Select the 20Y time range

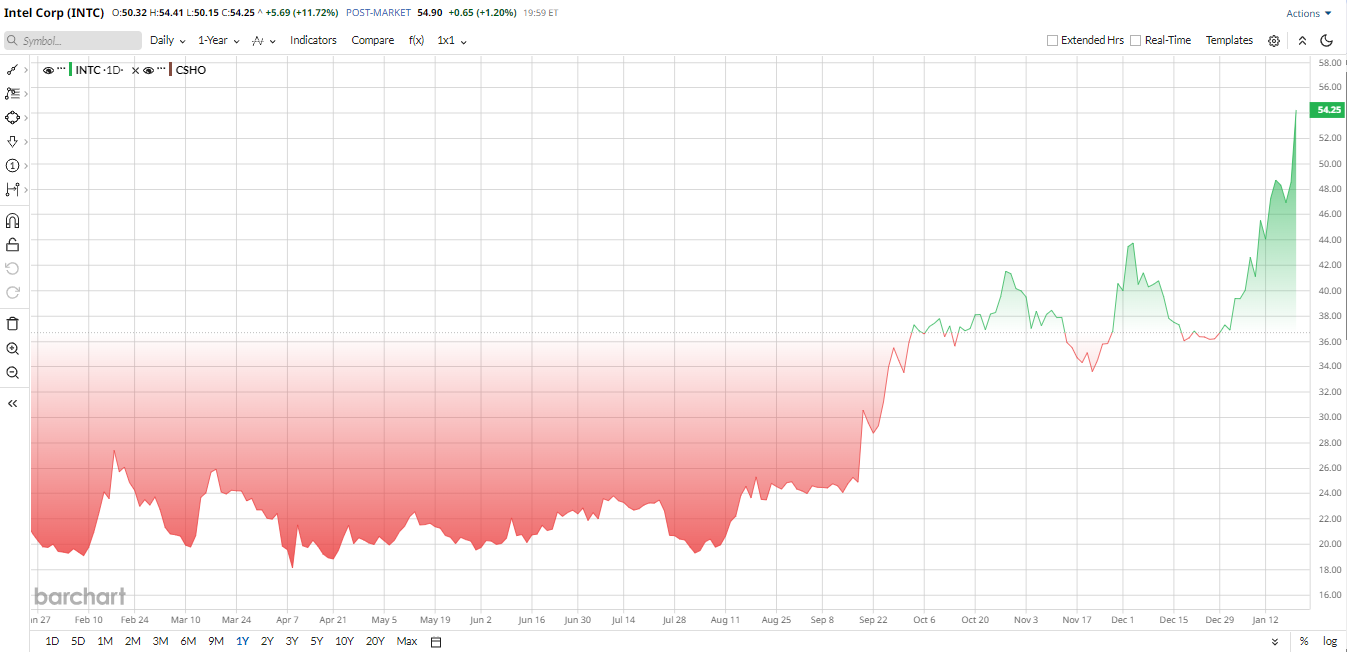click(x=375, y=641)
